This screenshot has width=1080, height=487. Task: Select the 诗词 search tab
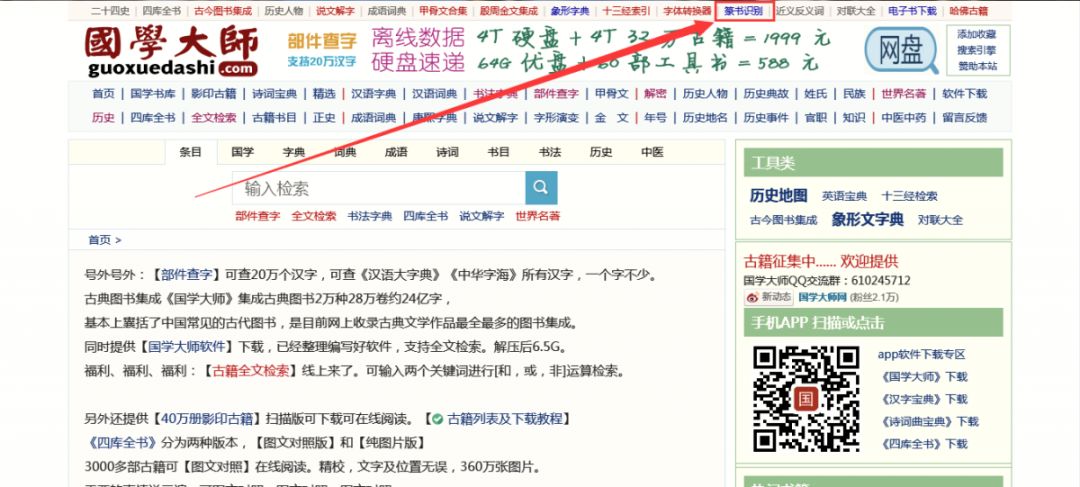(x=447, y=153)
